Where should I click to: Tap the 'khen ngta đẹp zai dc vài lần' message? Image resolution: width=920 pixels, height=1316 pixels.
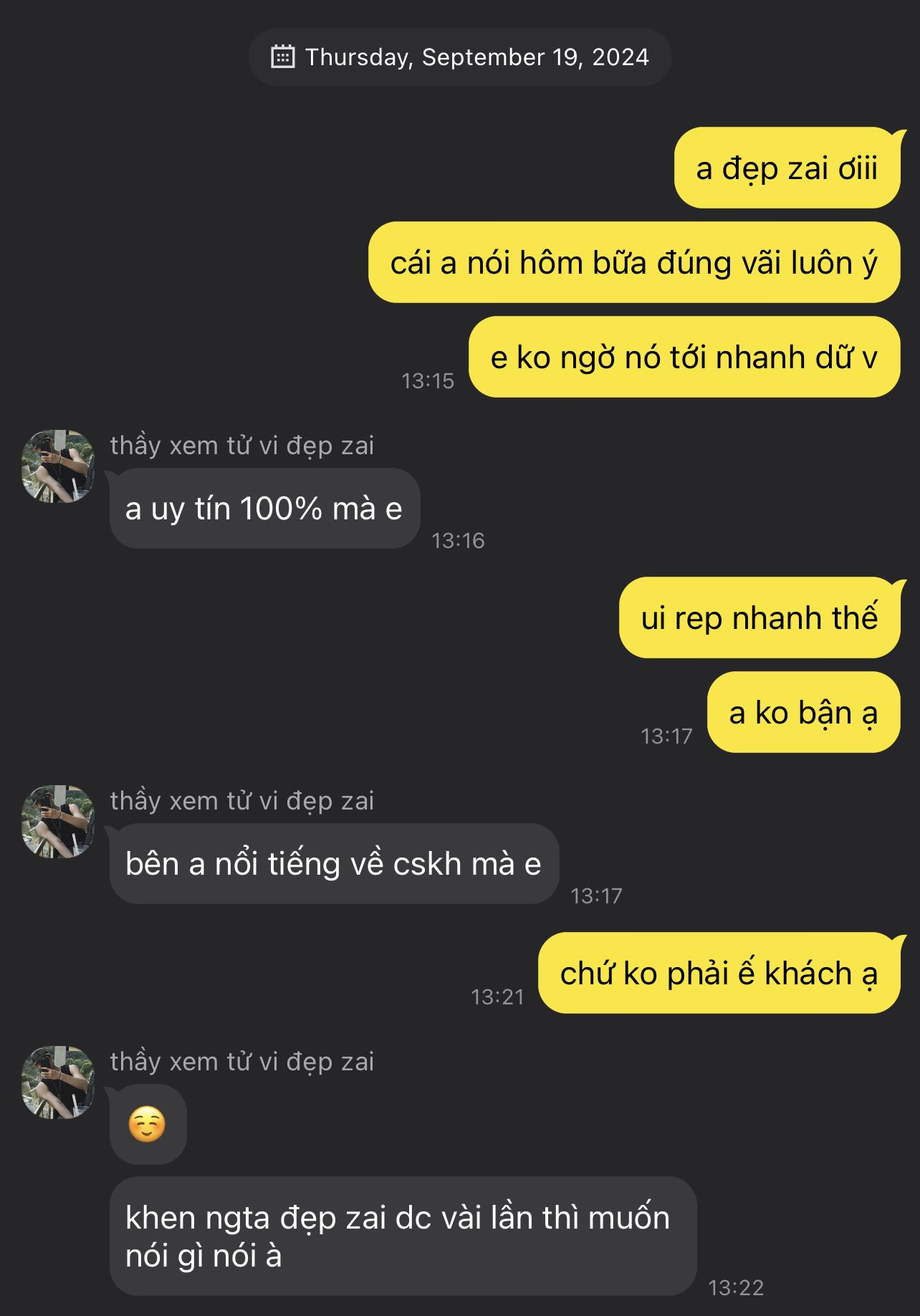[403, 1236]
